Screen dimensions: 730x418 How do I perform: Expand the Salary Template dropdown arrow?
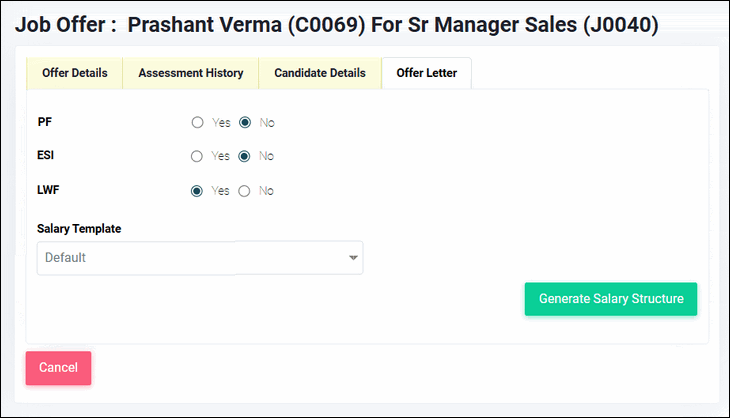(x=353, y=258)
